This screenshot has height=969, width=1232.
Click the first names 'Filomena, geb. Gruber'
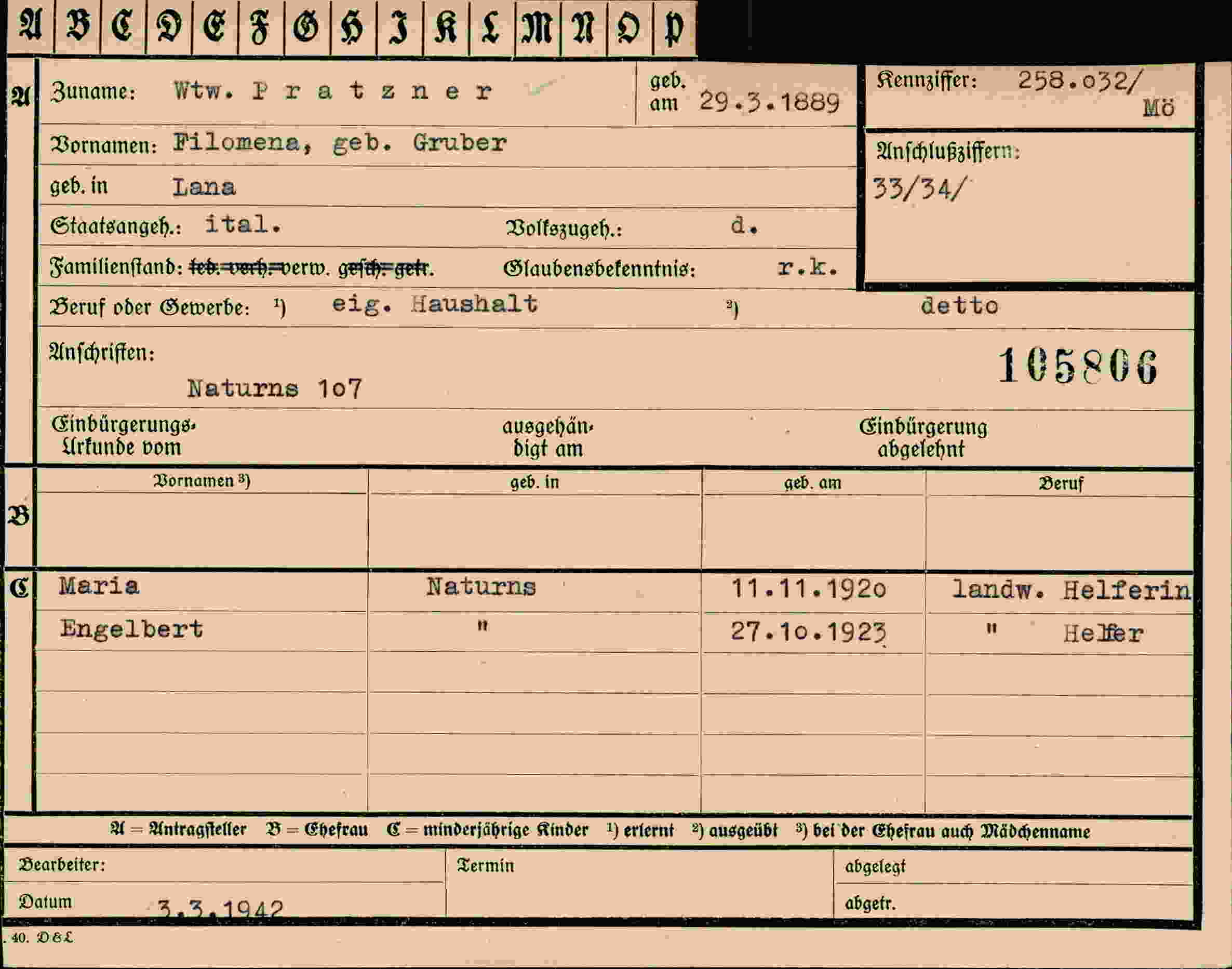[339, 143]
